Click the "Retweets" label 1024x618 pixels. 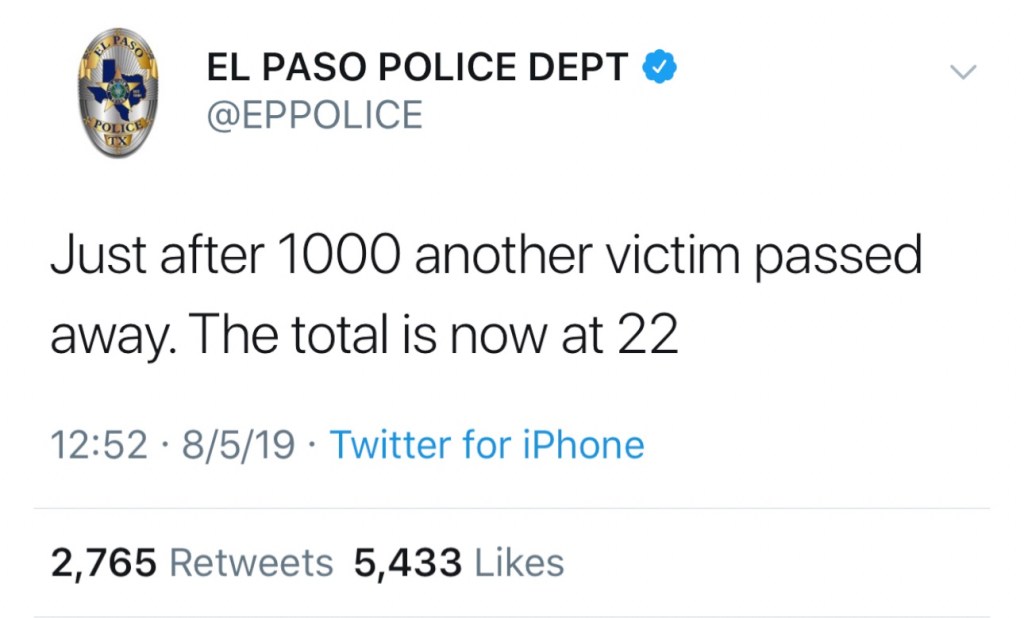point(251,563)
